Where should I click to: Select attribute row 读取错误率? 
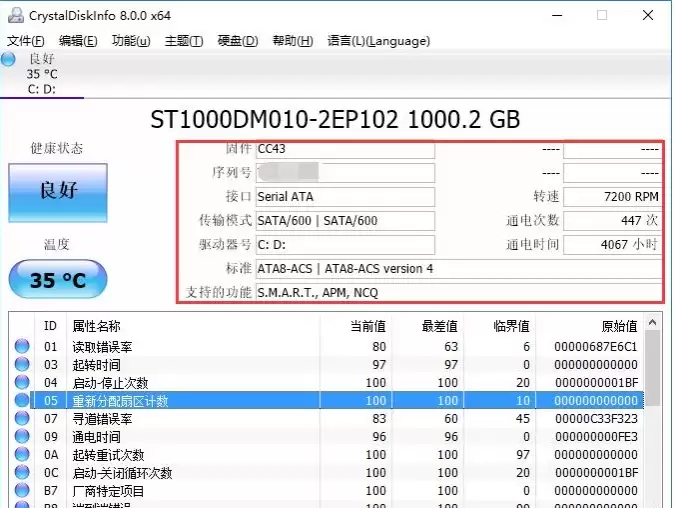327,346
